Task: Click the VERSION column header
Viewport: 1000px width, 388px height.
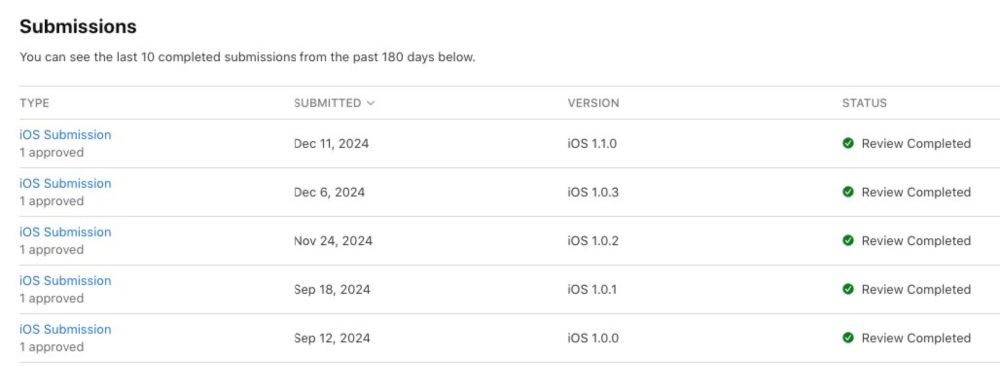Action: [x=593, y=103]
